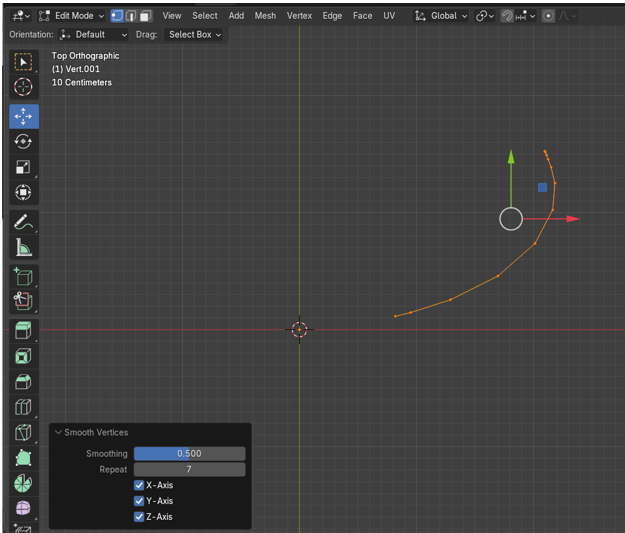625x533 pixels.
Task: Open the Mesh menu
Action: click(265, 16)
